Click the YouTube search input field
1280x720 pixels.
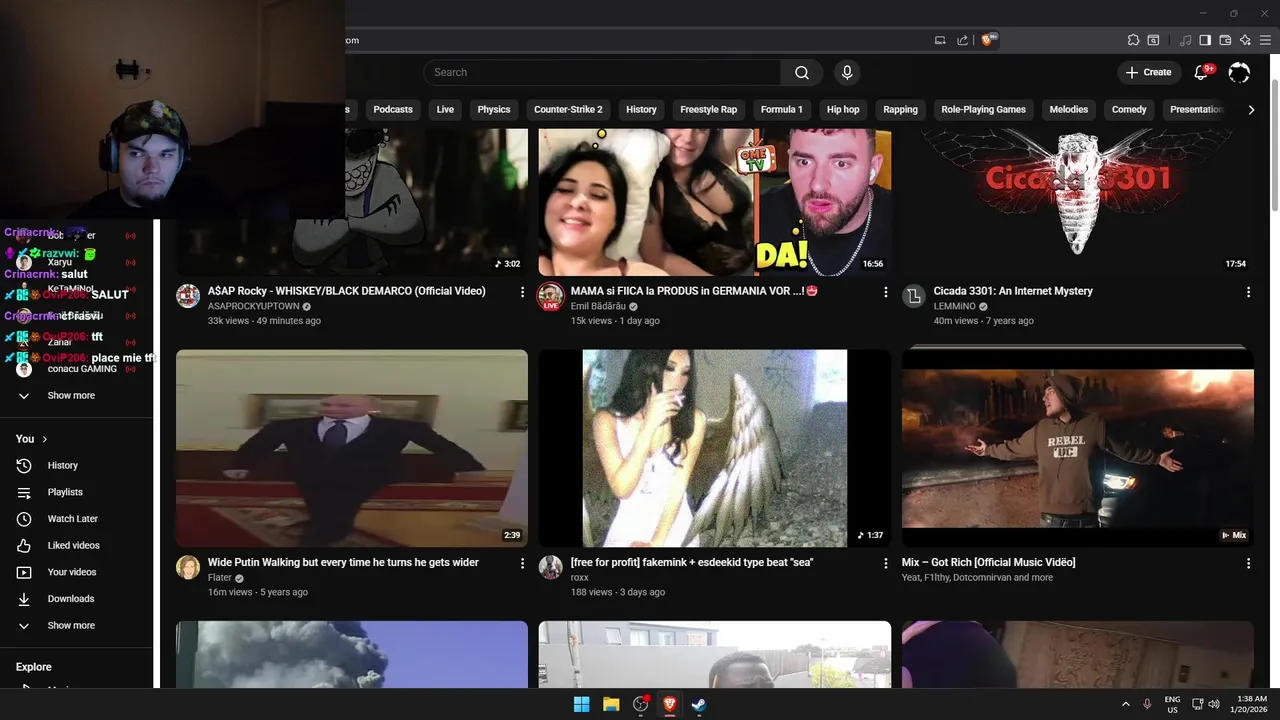602,72
